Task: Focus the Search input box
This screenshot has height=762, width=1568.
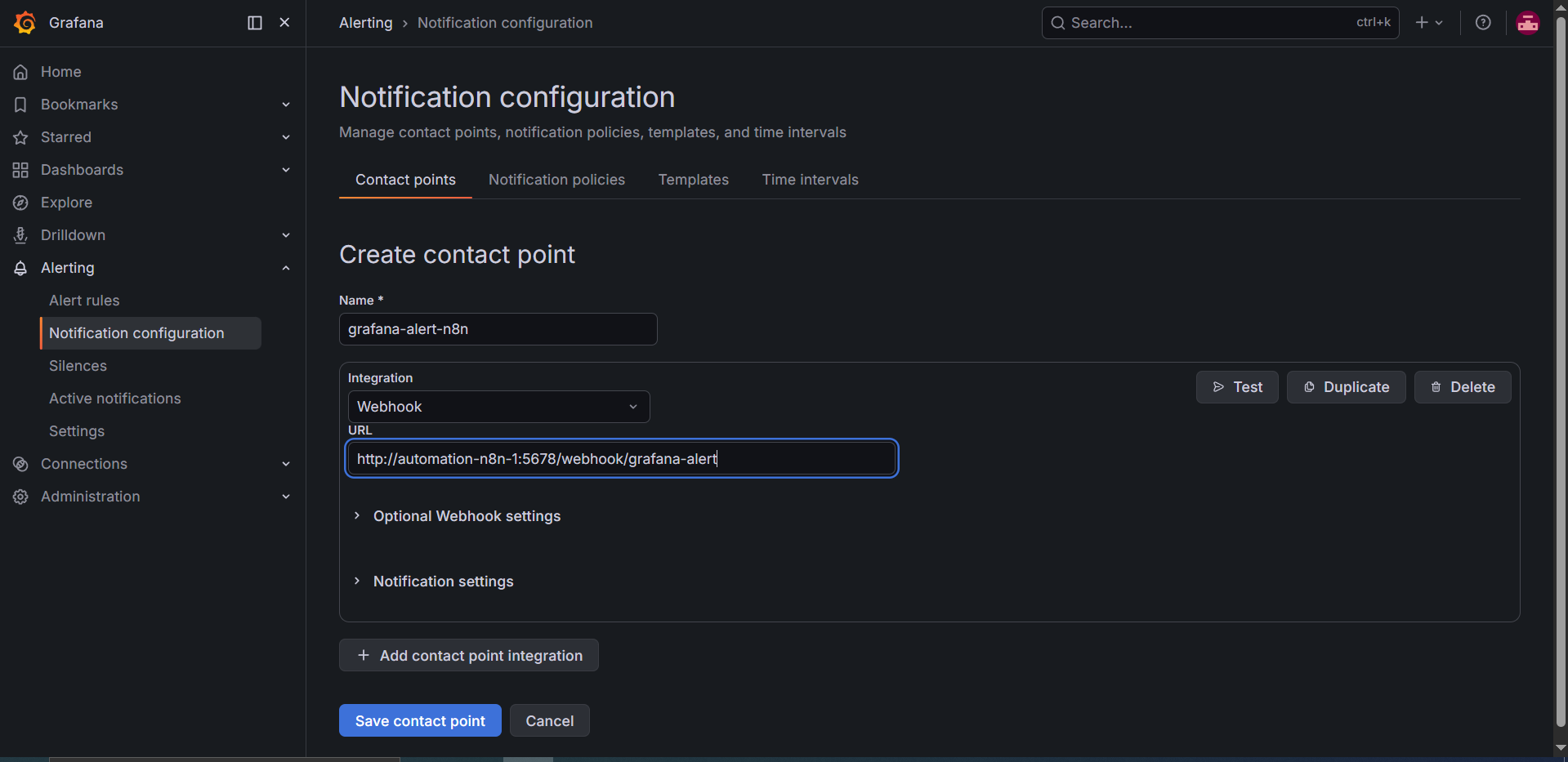Action: click(1221, 23)
